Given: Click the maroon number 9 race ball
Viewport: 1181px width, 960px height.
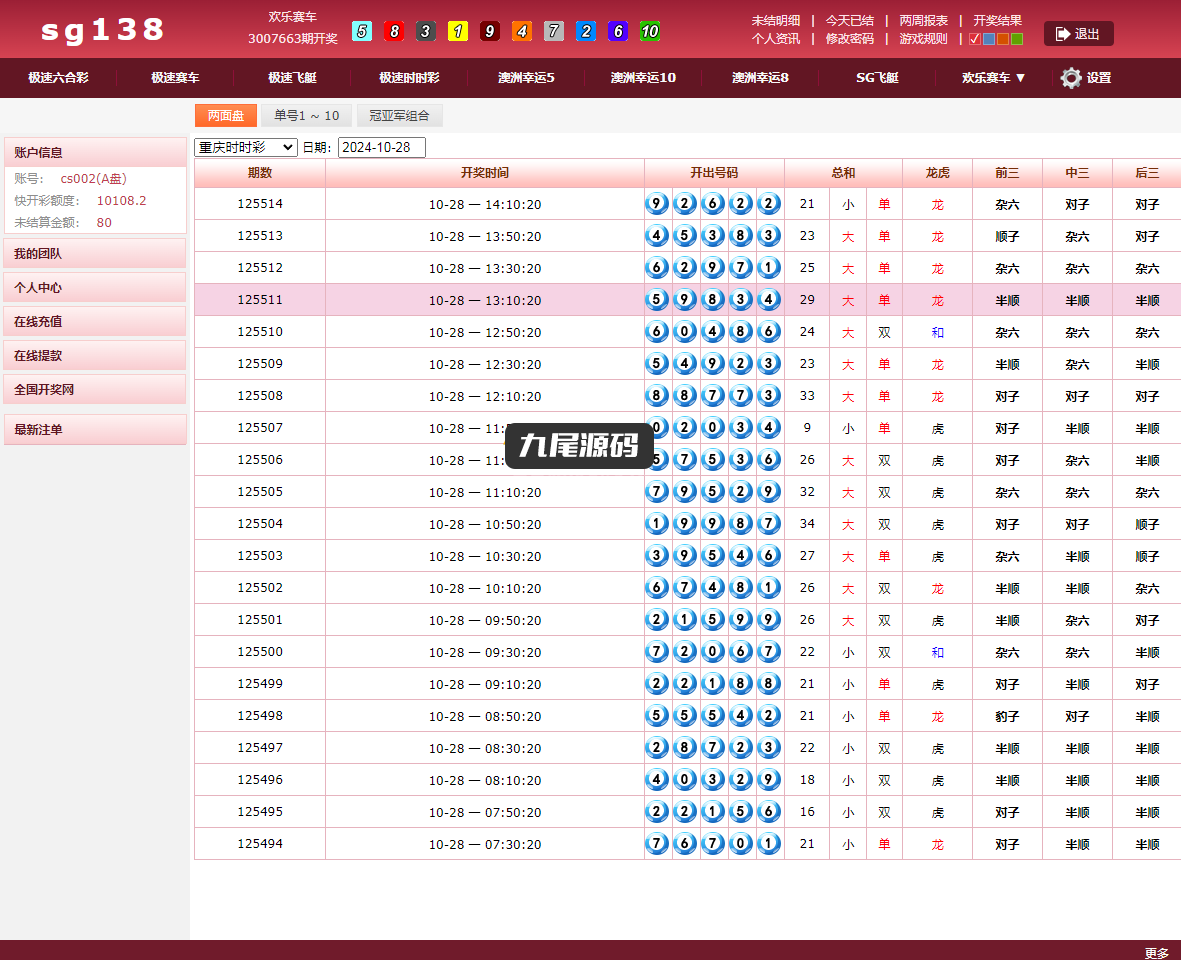Looking at the screenshot, I should coord(490,31).
